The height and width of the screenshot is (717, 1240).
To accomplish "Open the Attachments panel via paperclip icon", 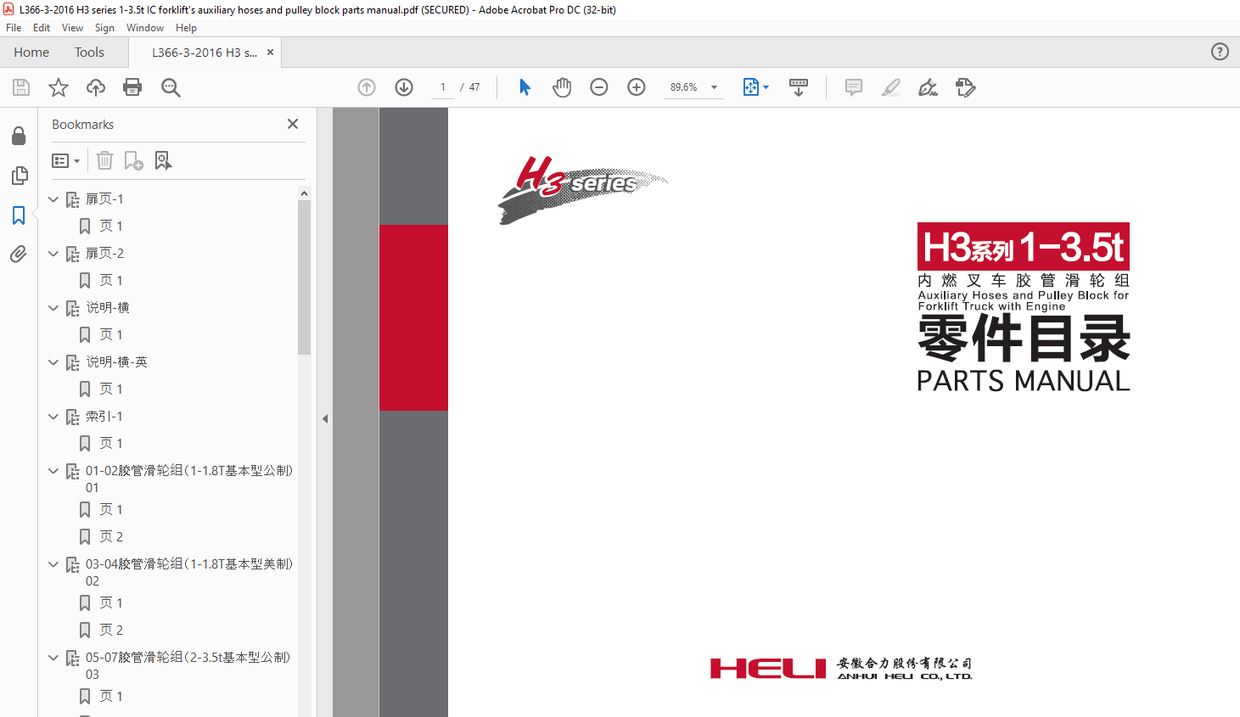I will (x=18, y=253).
